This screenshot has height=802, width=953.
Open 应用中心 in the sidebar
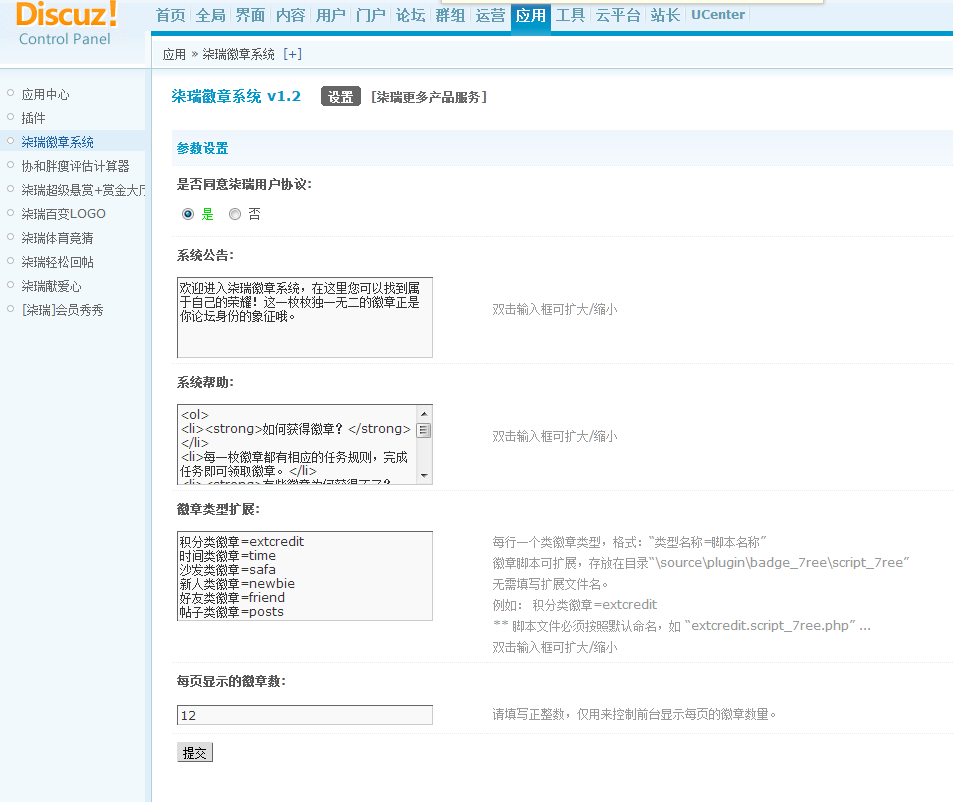tap(46, 94)
